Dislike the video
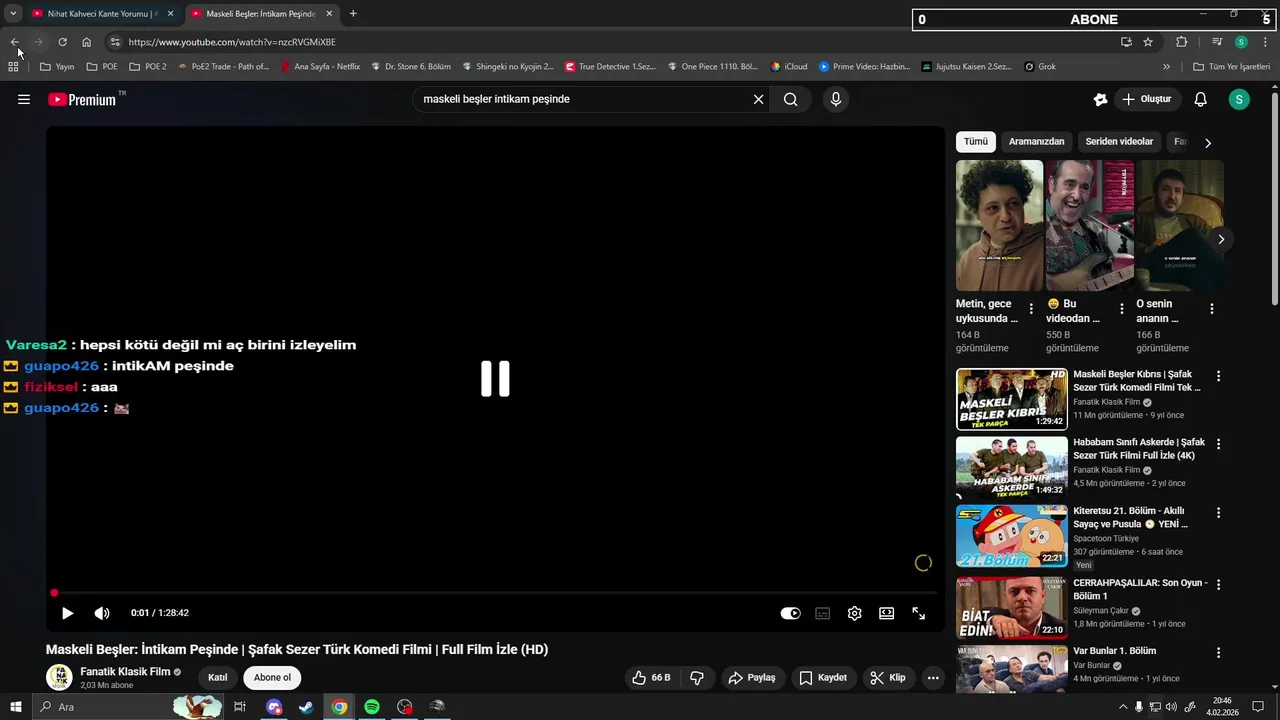 [x=697, y=677]
